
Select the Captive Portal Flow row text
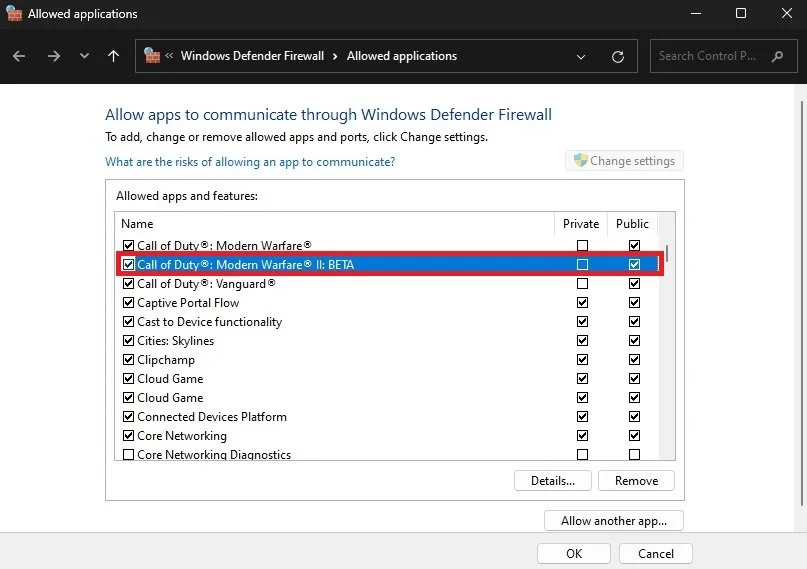(188, 303)
